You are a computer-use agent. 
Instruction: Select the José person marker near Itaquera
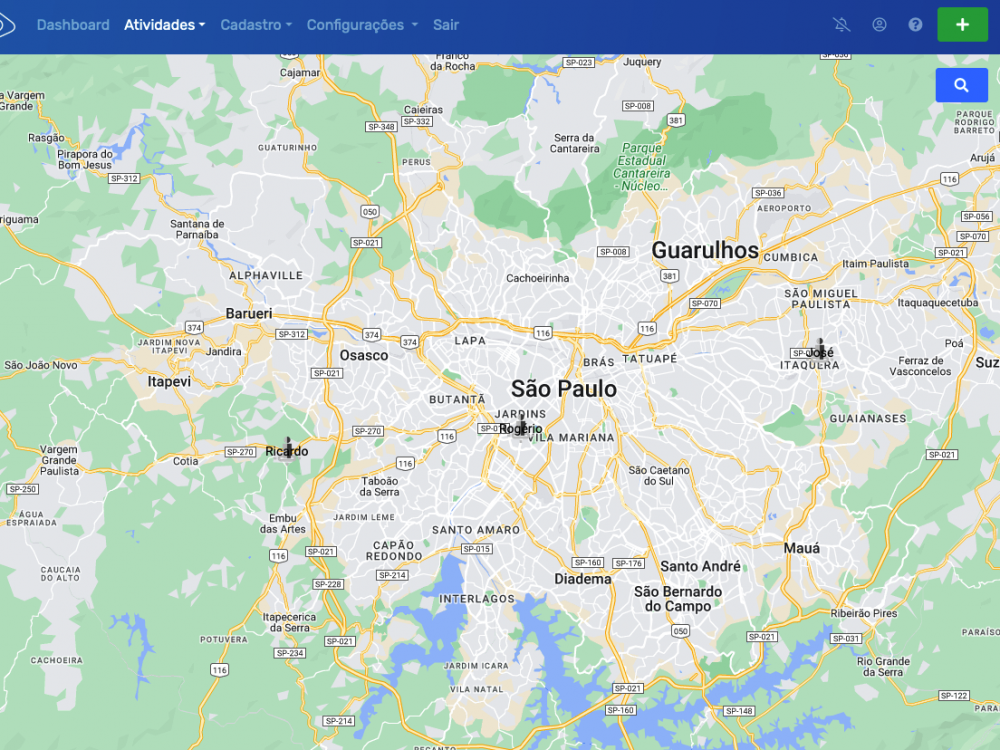tap(820, 351)
